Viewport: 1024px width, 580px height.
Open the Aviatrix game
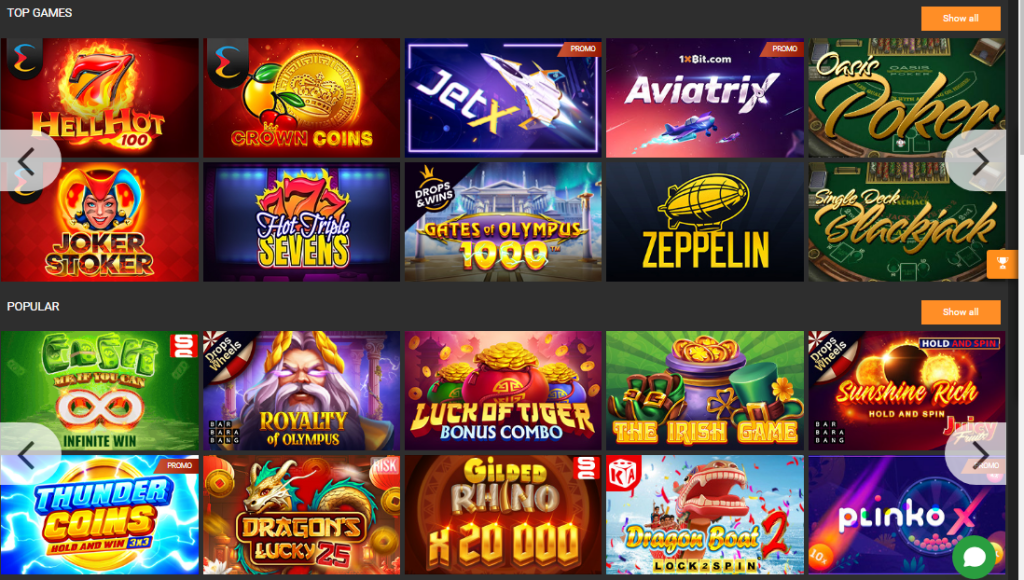705,97
